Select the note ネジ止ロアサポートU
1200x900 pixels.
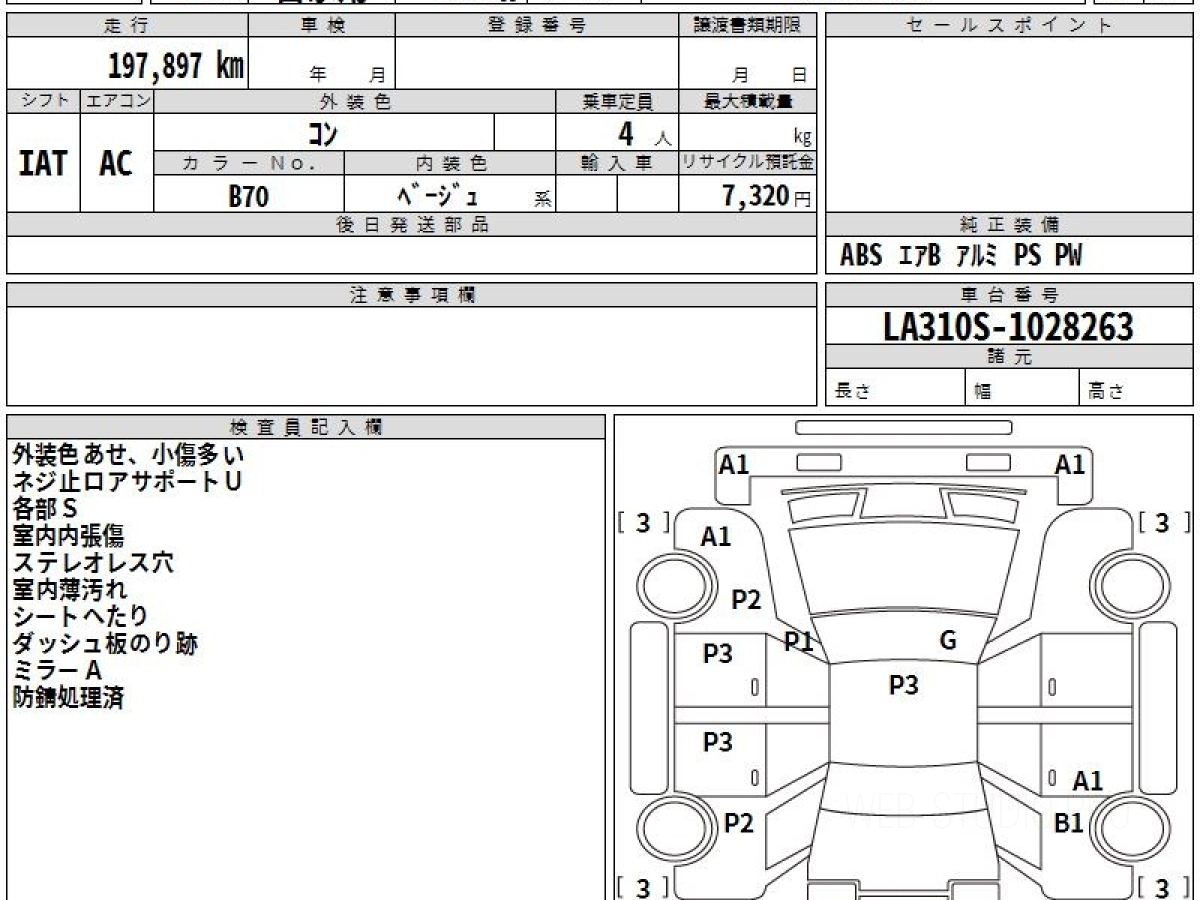coord(127,482)
